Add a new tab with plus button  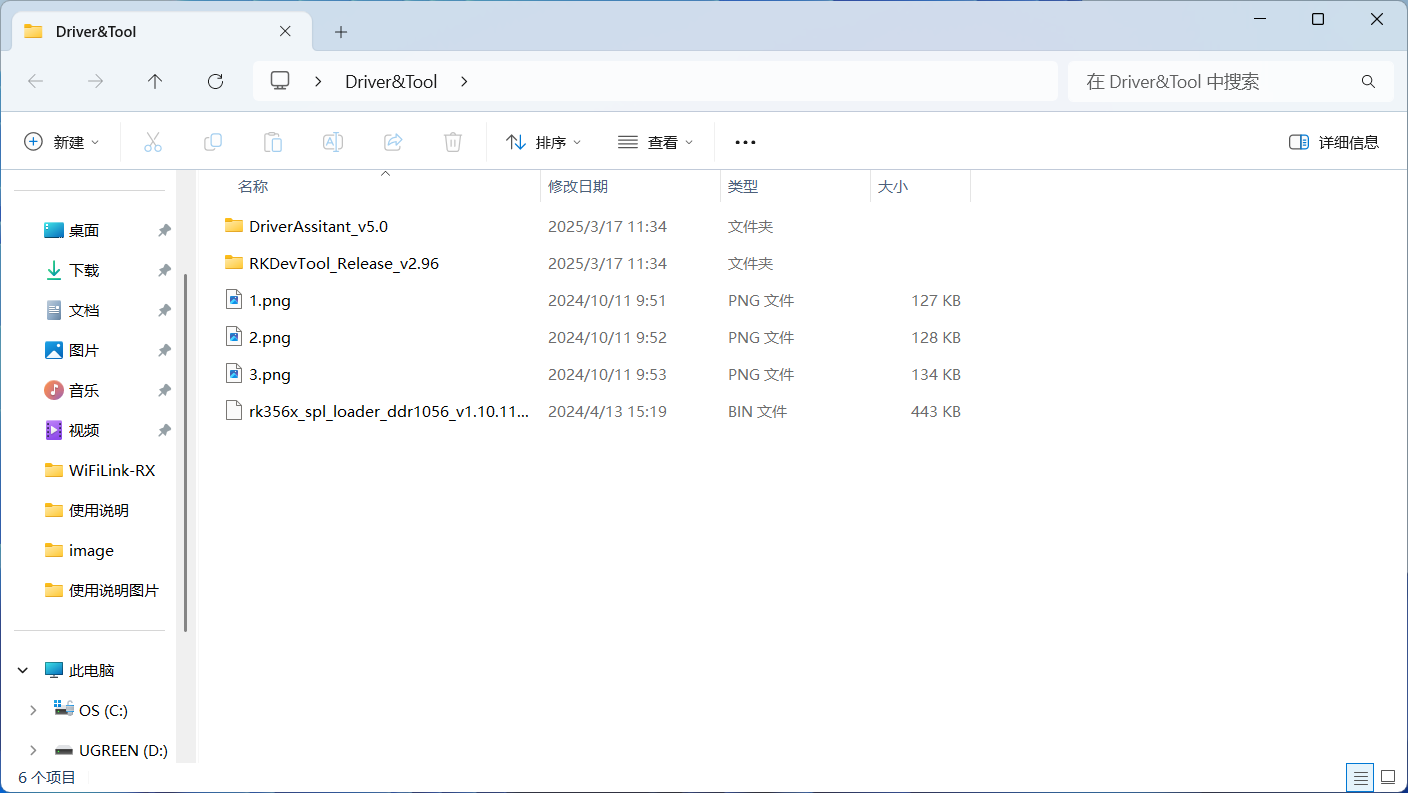click(x=341, y=32)
